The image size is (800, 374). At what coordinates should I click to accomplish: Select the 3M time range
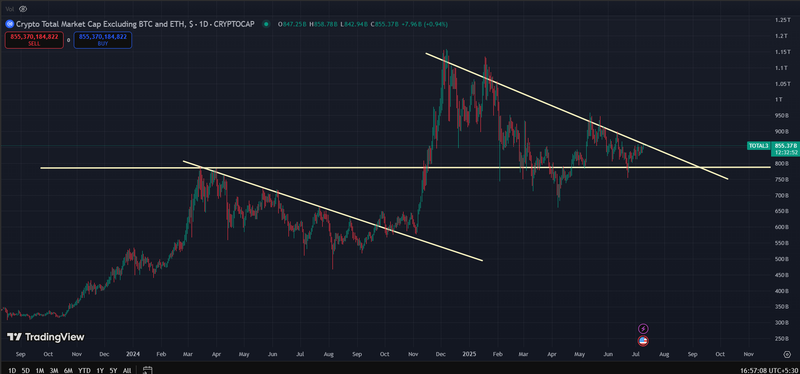tap(54, 370)
